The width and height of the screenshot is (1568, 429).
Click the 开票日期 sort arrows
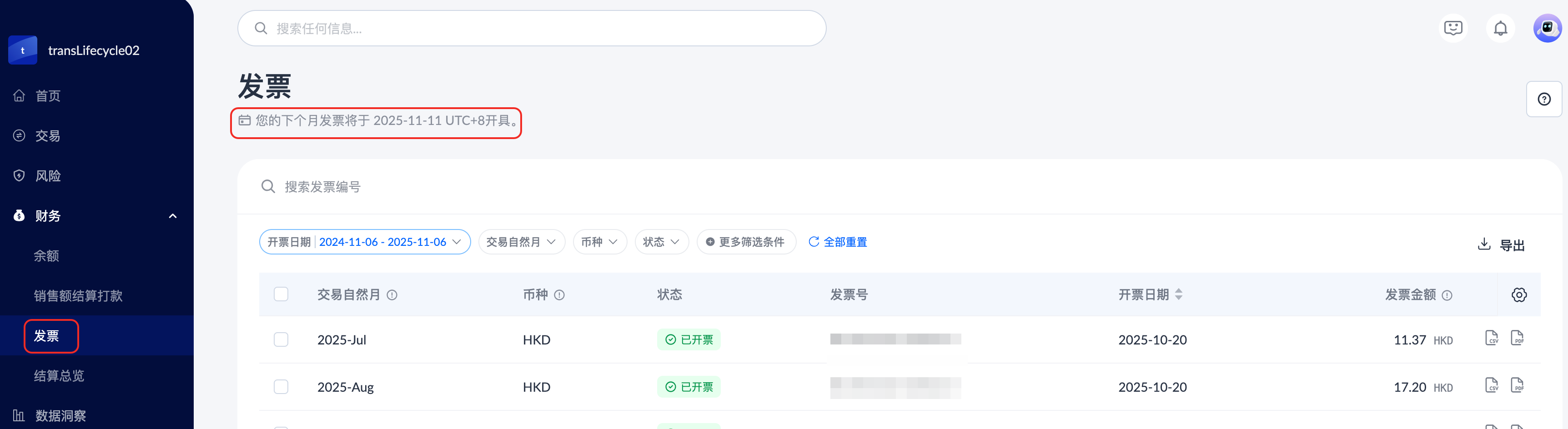tap(1178, 295)
